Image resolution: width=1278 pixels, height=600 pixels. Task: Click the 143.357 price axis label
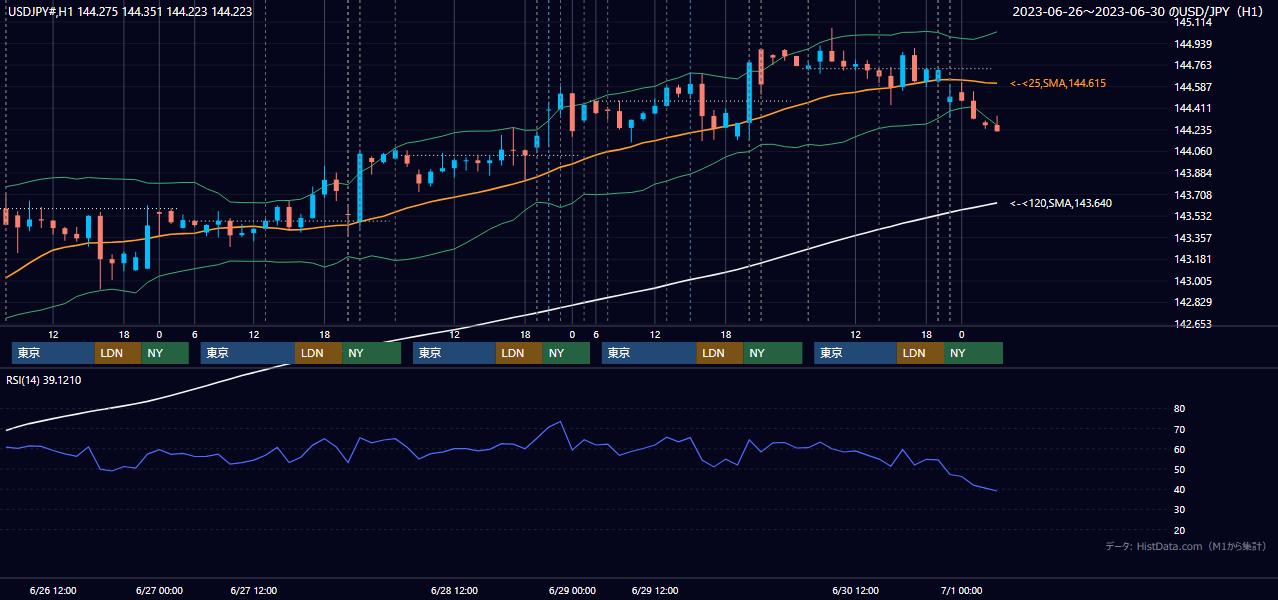tap(1193, 238)
